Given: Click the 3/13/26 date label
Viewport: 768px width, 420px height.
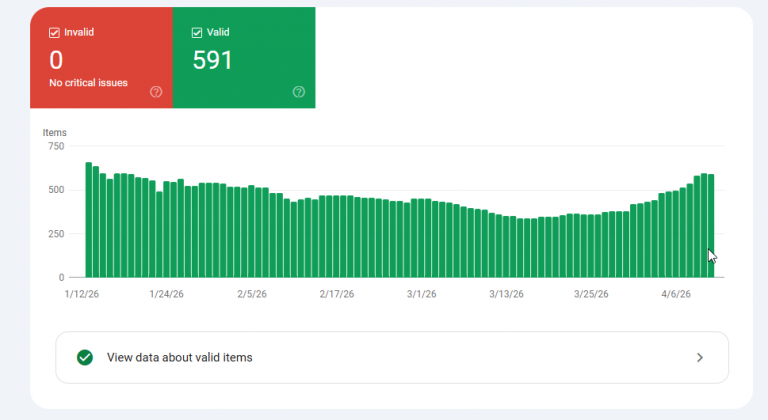Looking at the screenshot, I should (x=507, y=295).
